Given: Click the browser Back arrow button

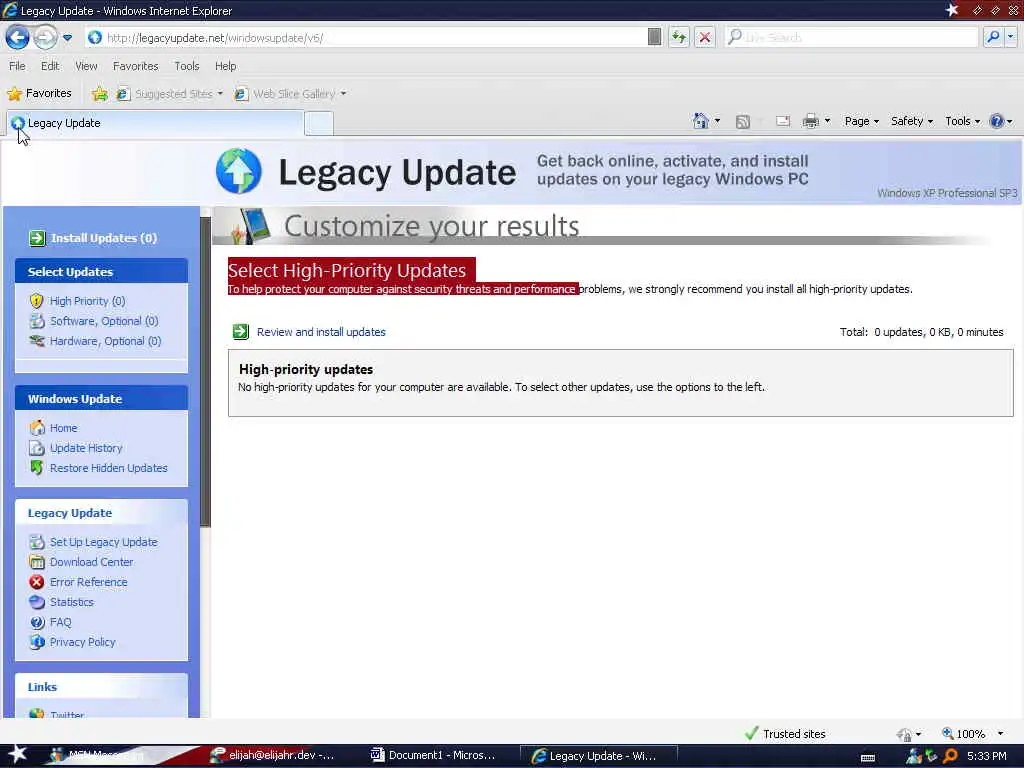Looking at the screenshot, I should [x=18, y=37].
